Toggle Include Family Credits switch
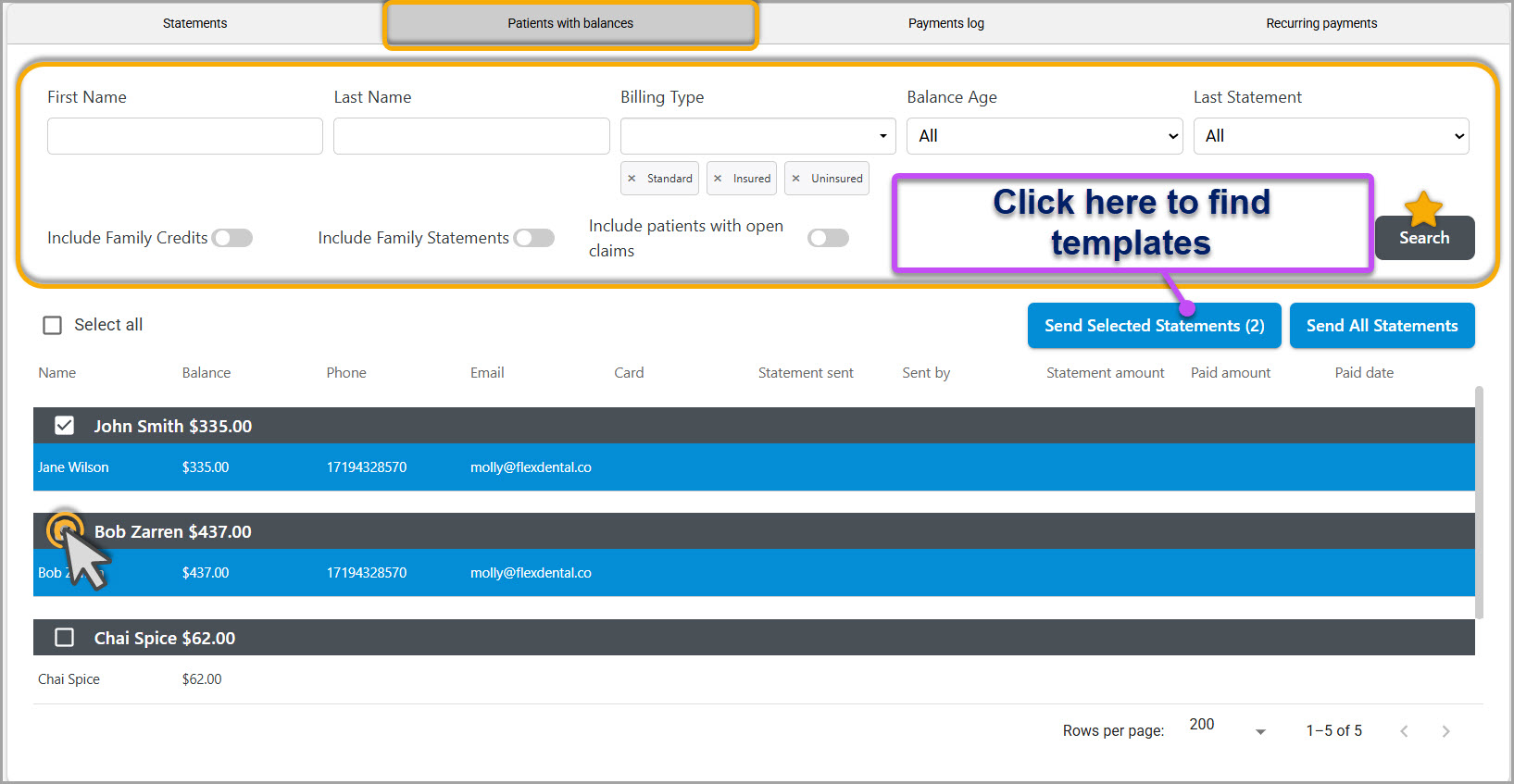1514x784 pixels. click(232, 238)
